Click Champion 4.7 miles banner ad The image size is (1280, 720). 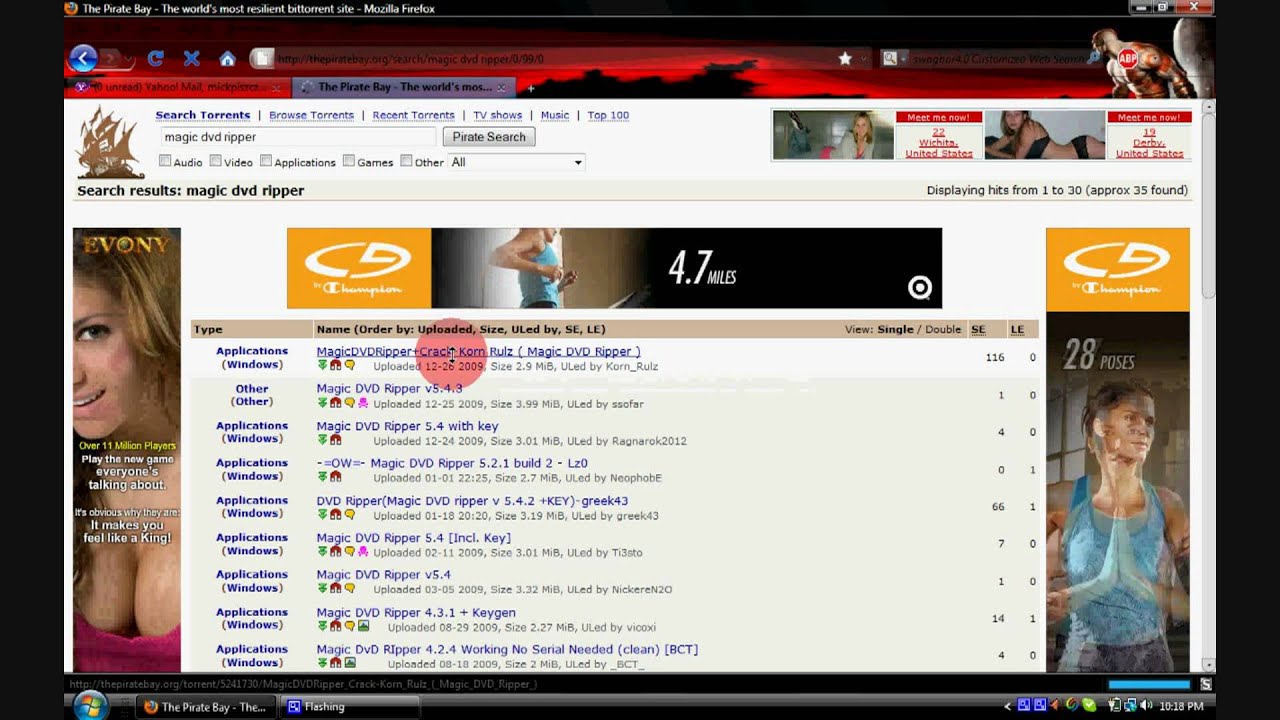click(614, 268)
